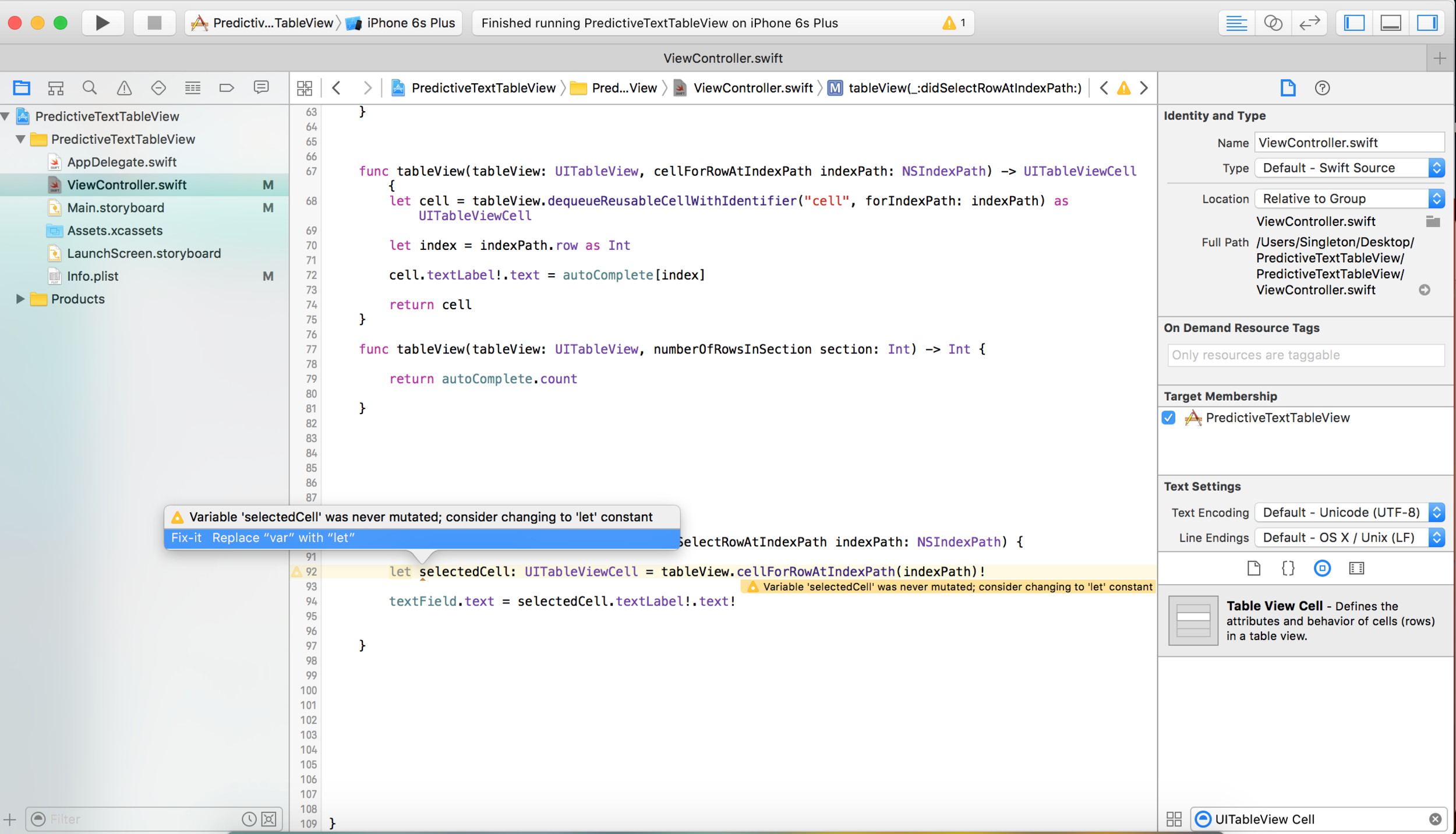This screenshot has height=834, width=1456.
Task: Select the Table View Cell library item
Action: click(x=1305, y=621)
